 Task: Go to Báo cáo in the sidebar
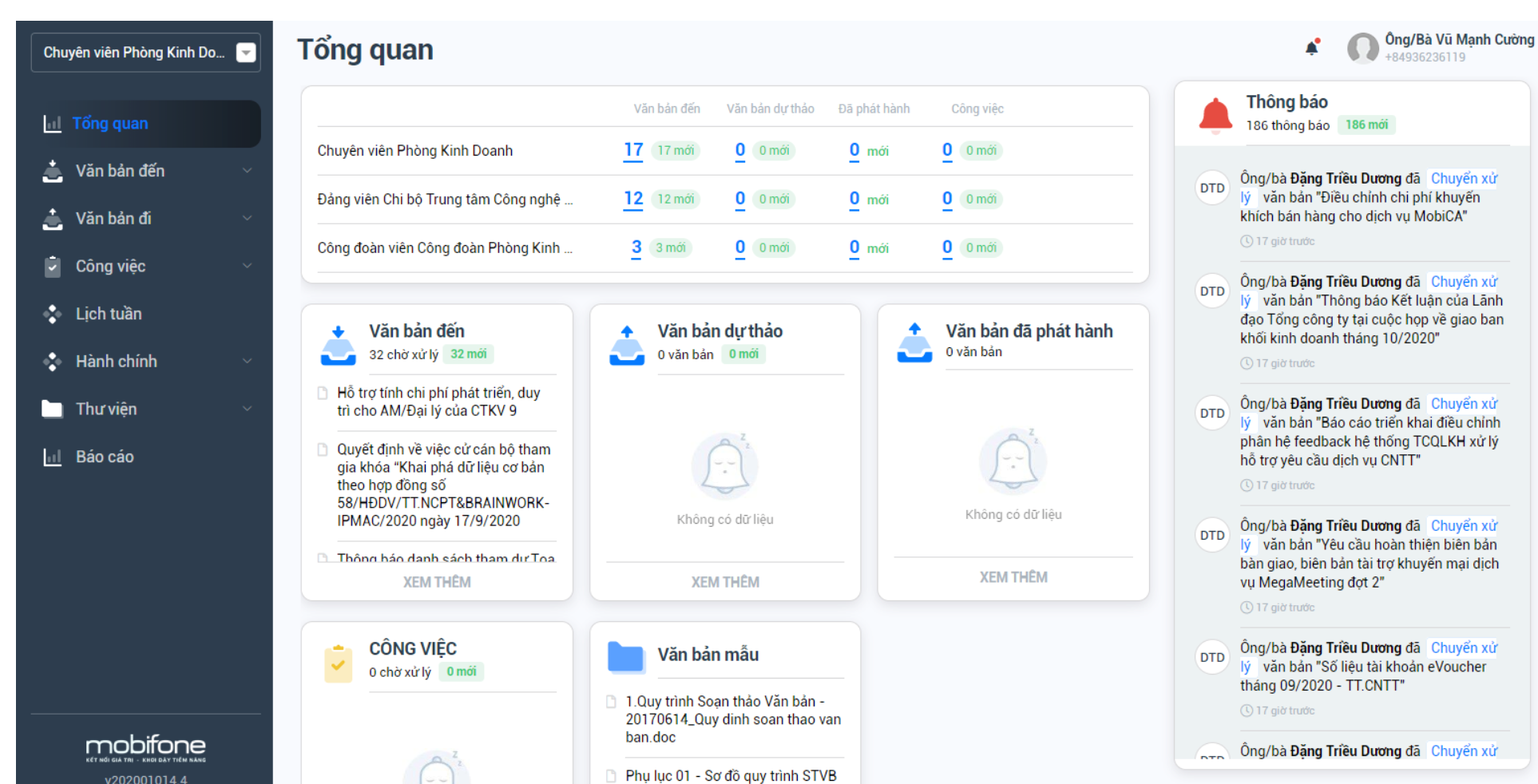click(105, 457)
